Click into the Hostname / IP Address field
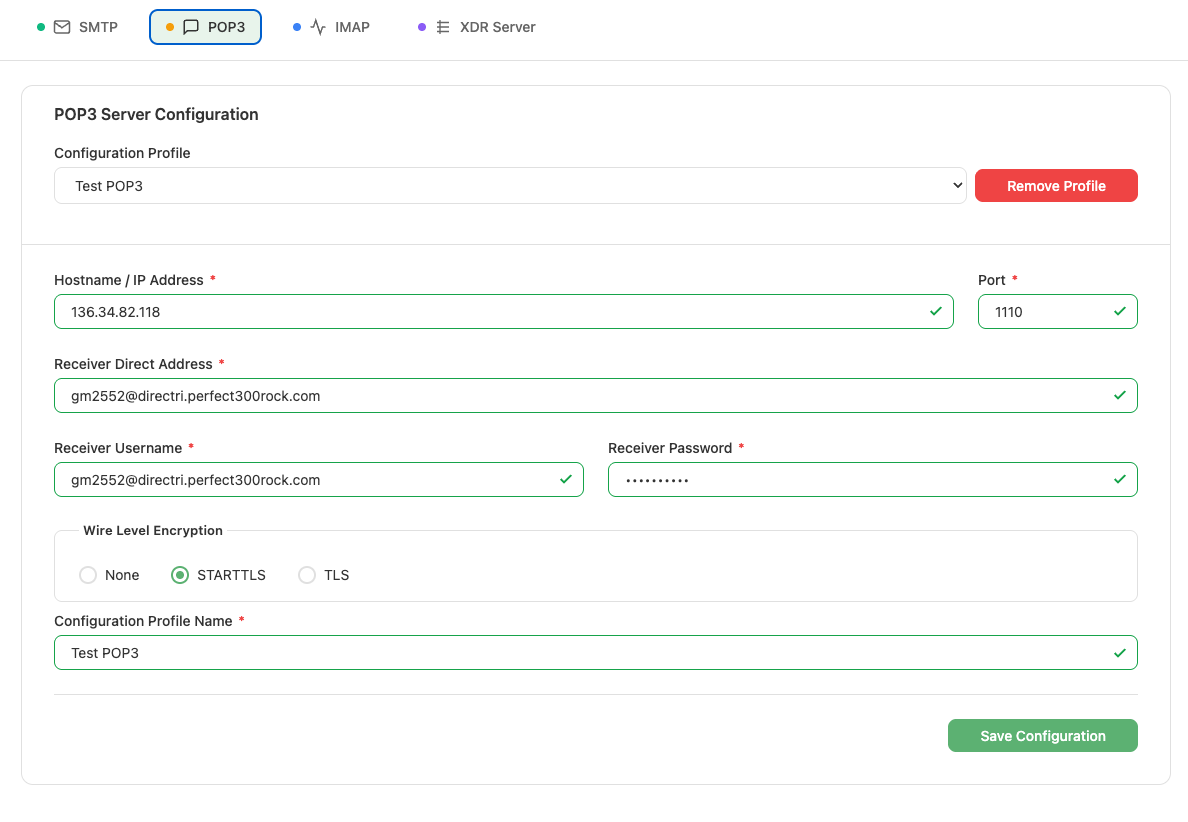The height and width of the screenshot is (822, 1188). pyautogui.click(x=504, y=311)
